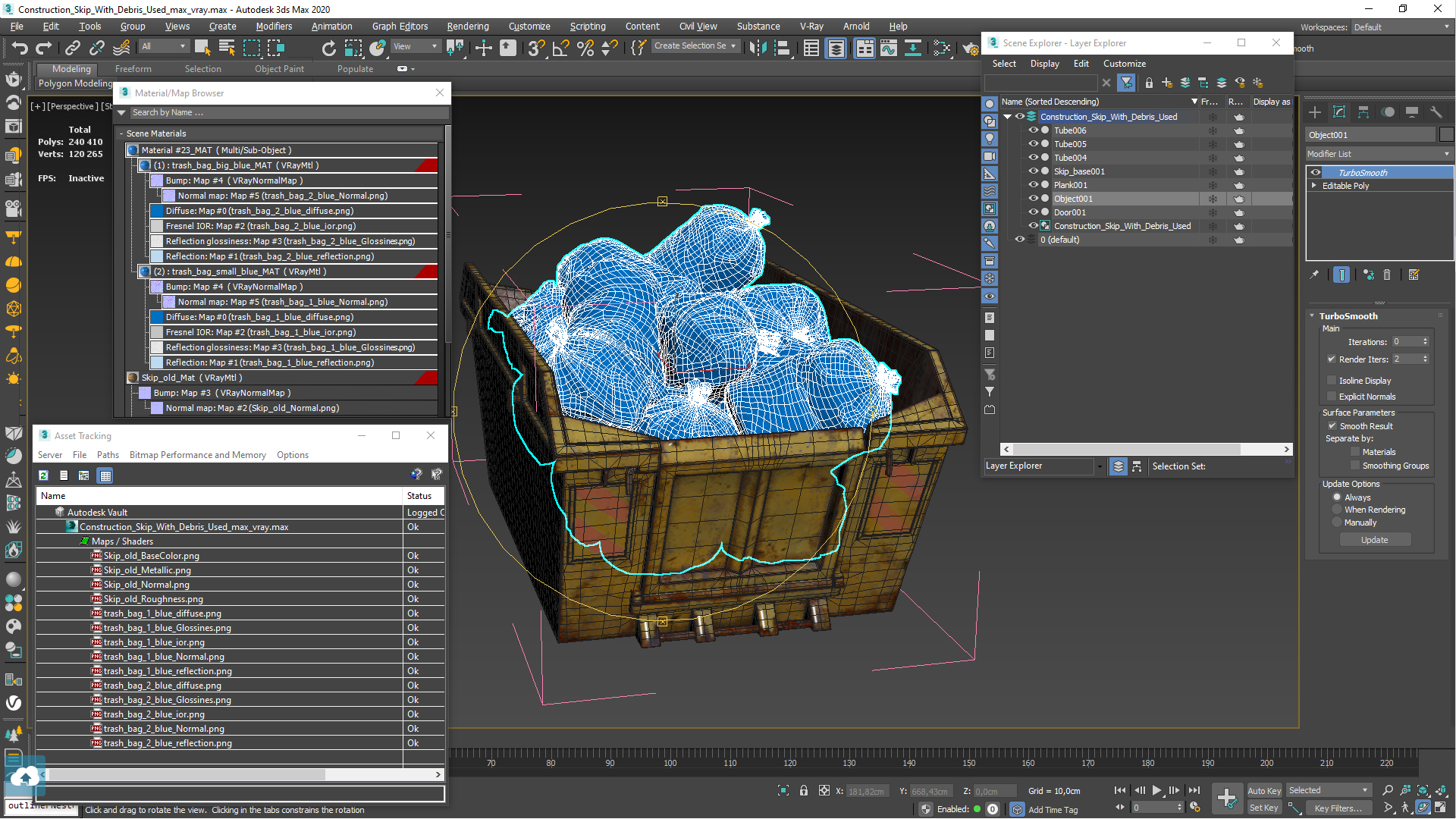
Task: Click the Create panel plus icon
Action: pyautogui.click(x=1315, y=112)
